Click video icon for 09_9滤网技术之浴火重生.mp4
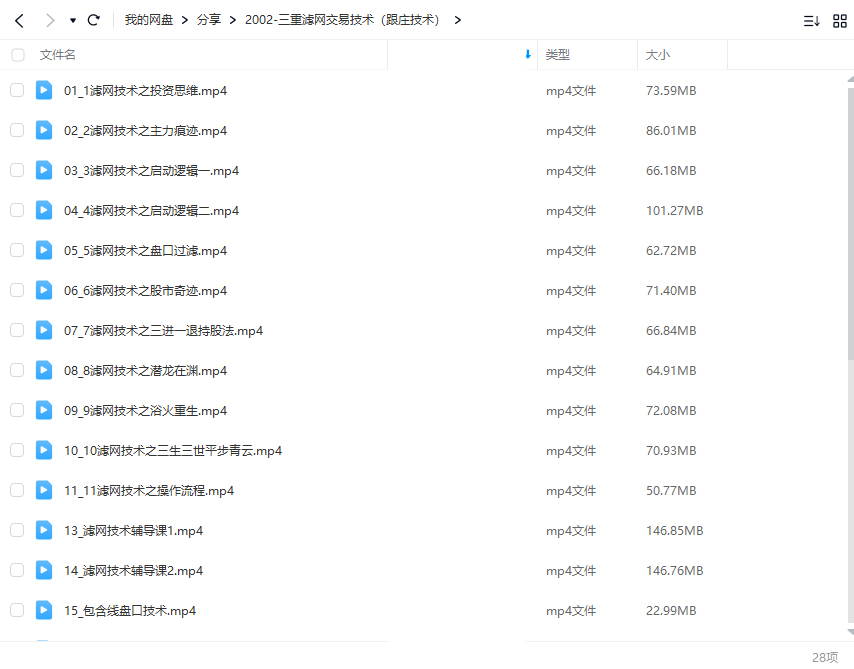The image size is (854, 669). tap(44, 410)
